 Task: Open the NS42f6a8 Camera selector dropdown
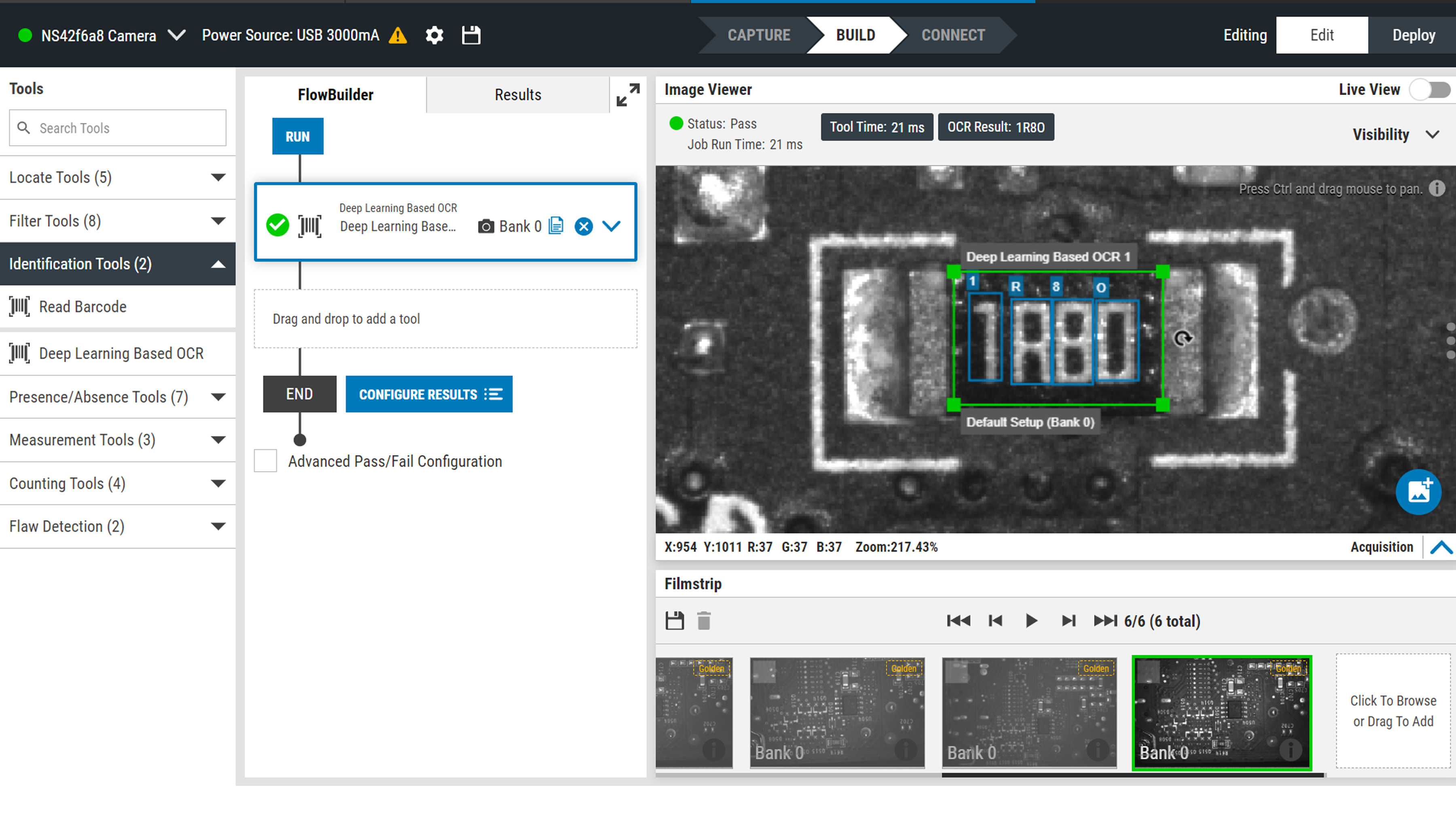click(176, 35)
